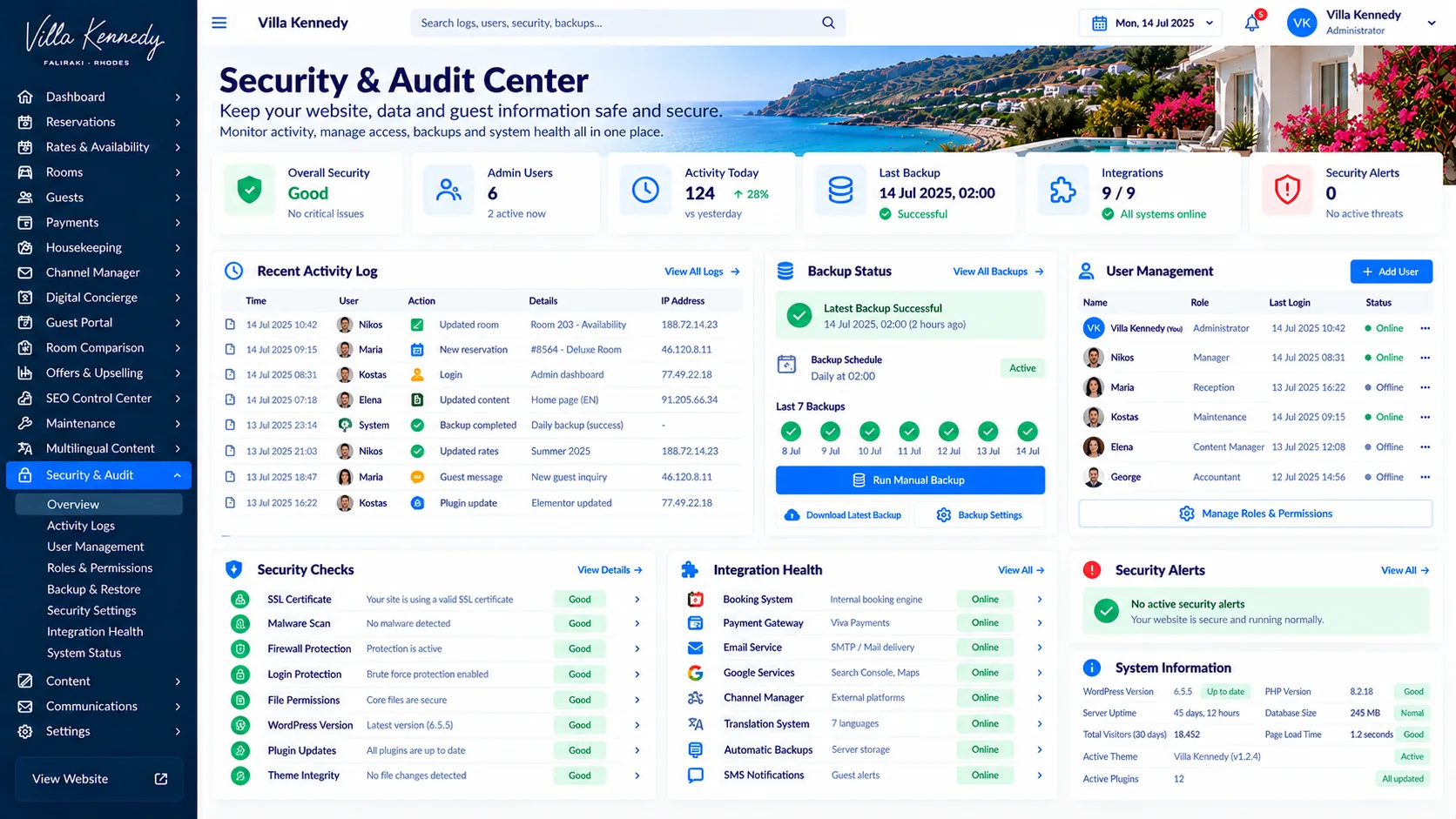Open View All Backups link
The width and height of the screenshot is (1456, 819).
pos(998,272)
